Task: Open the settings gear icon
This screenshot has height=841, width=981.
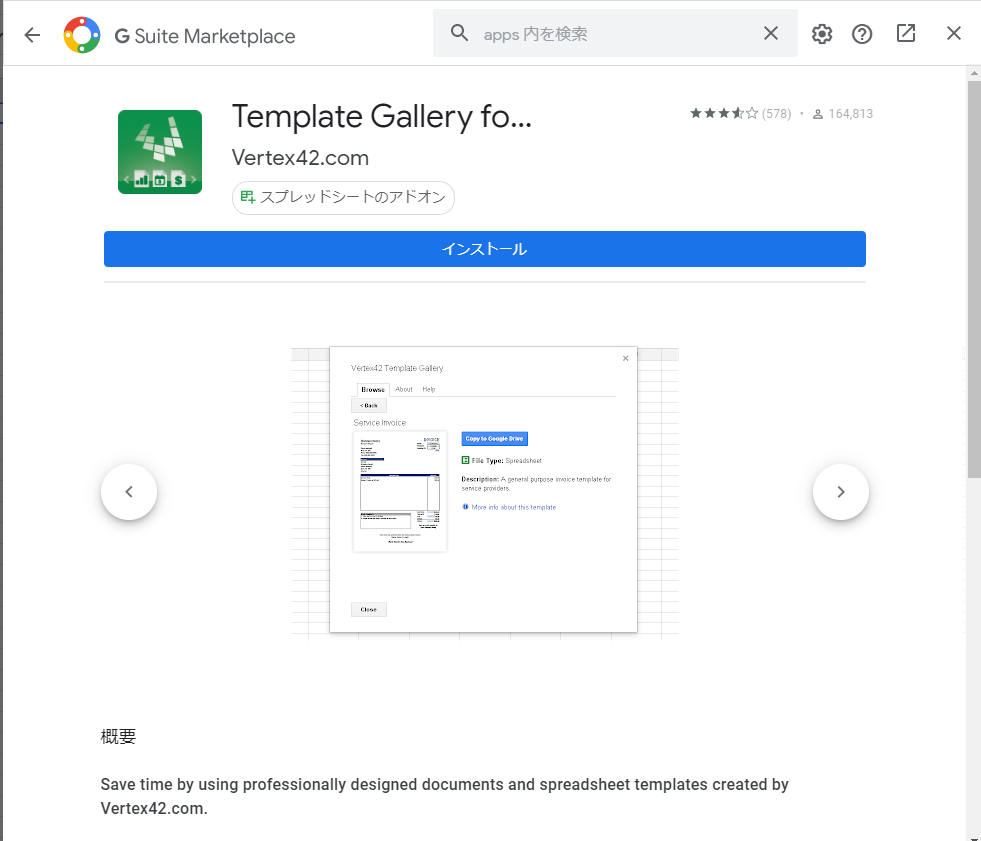Action: point(822,34)
